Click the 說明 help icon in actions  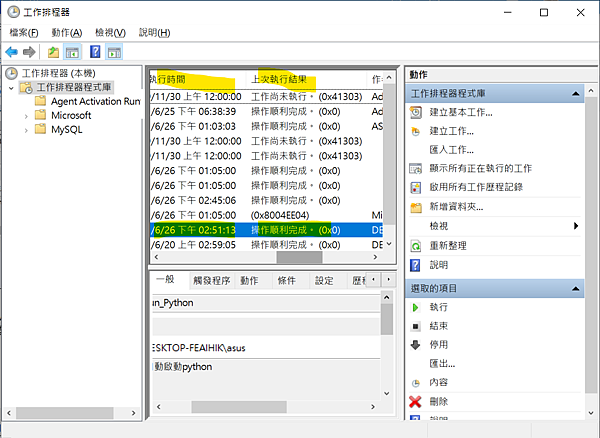coord(415,265)
